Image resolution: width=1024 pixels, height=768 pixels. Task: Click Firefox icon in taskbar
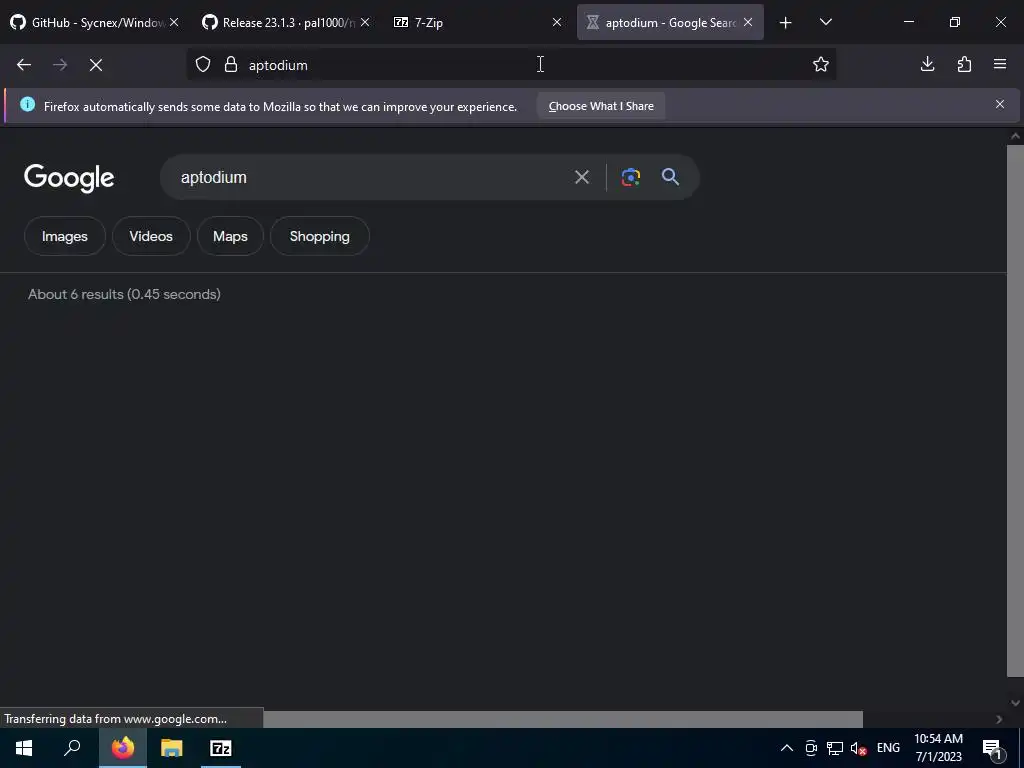click(123, 748)
